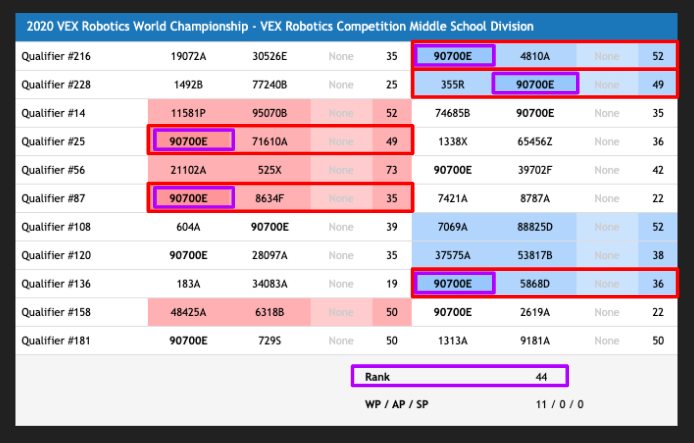Click team 11581P
694x443 pixels.
(188, 113)
